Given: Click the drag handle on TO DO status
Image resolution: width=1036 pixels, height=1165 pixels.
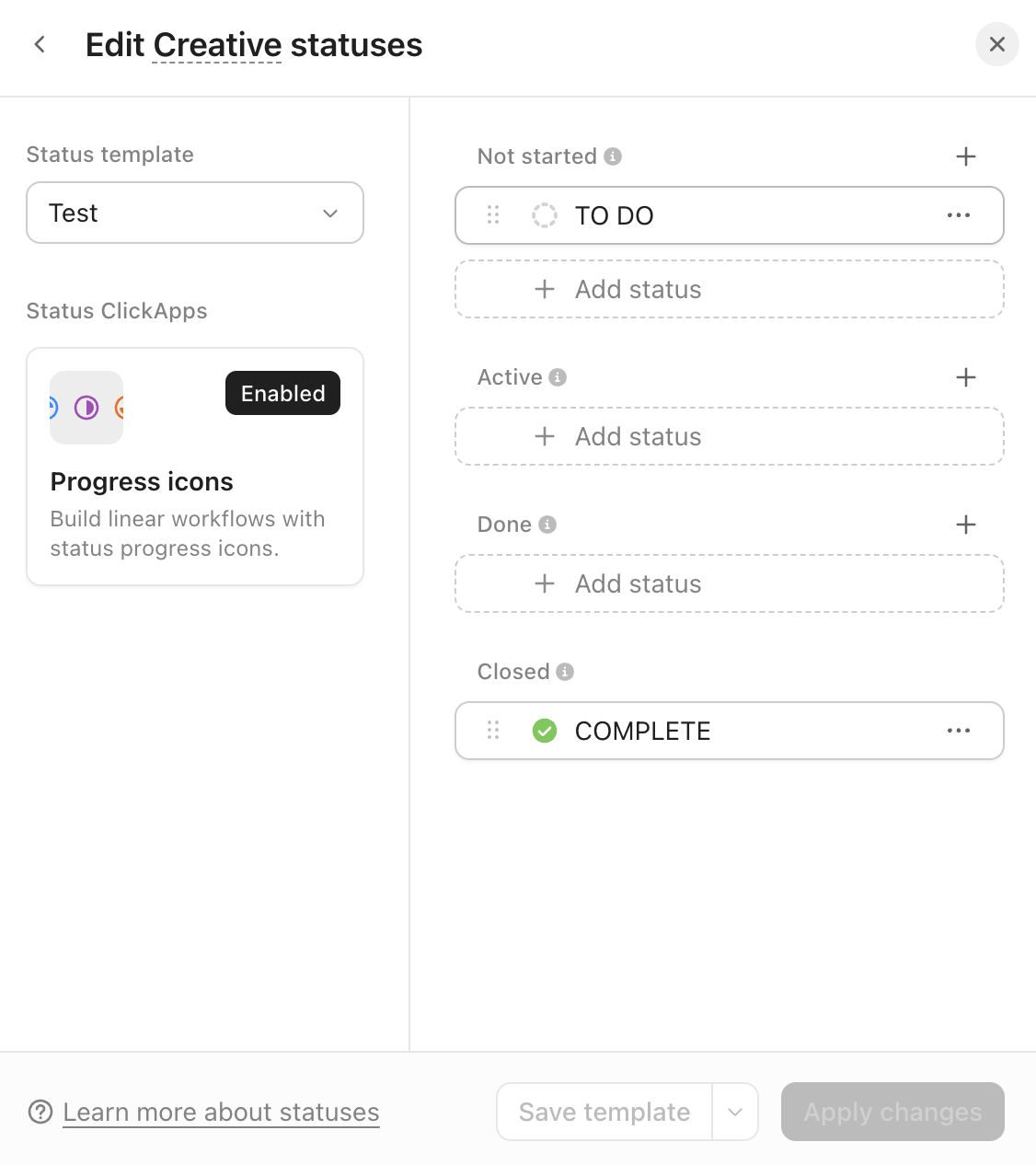Looking at the screenshot, I should tap(493, 215).
